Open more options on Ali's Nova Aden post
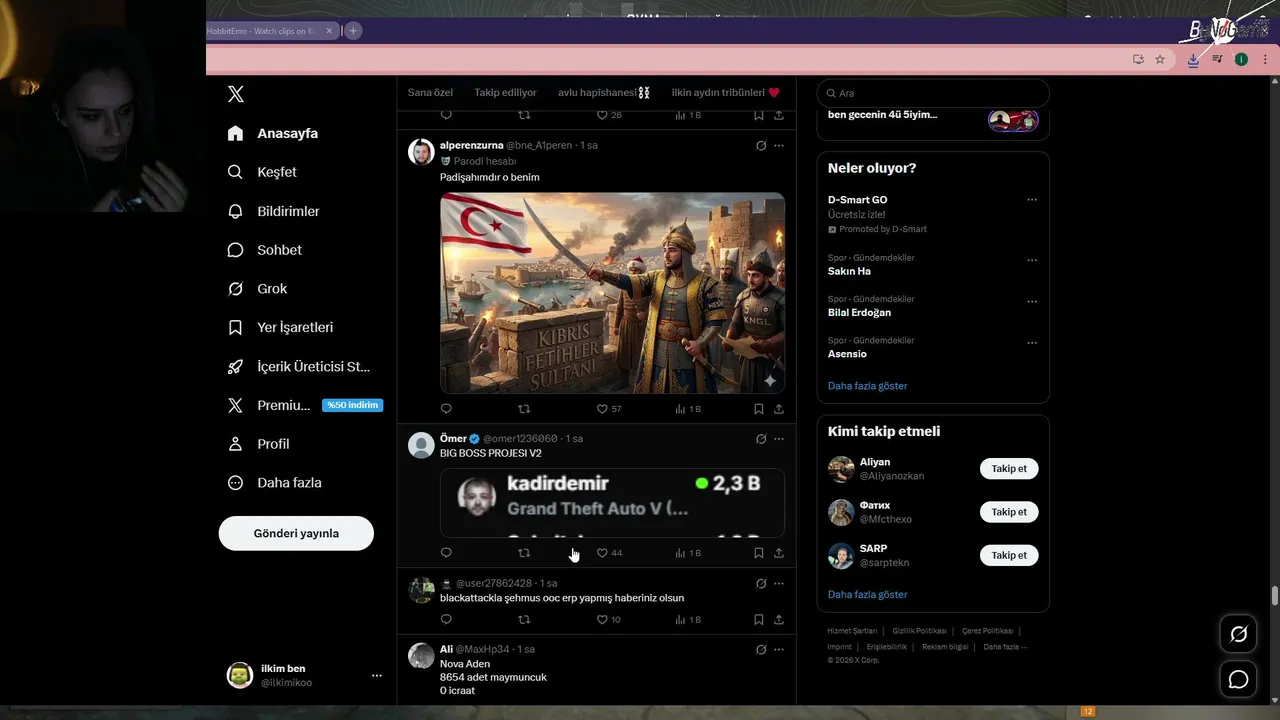The width and height of the screenshot is (1280, 720). [779, 649]
